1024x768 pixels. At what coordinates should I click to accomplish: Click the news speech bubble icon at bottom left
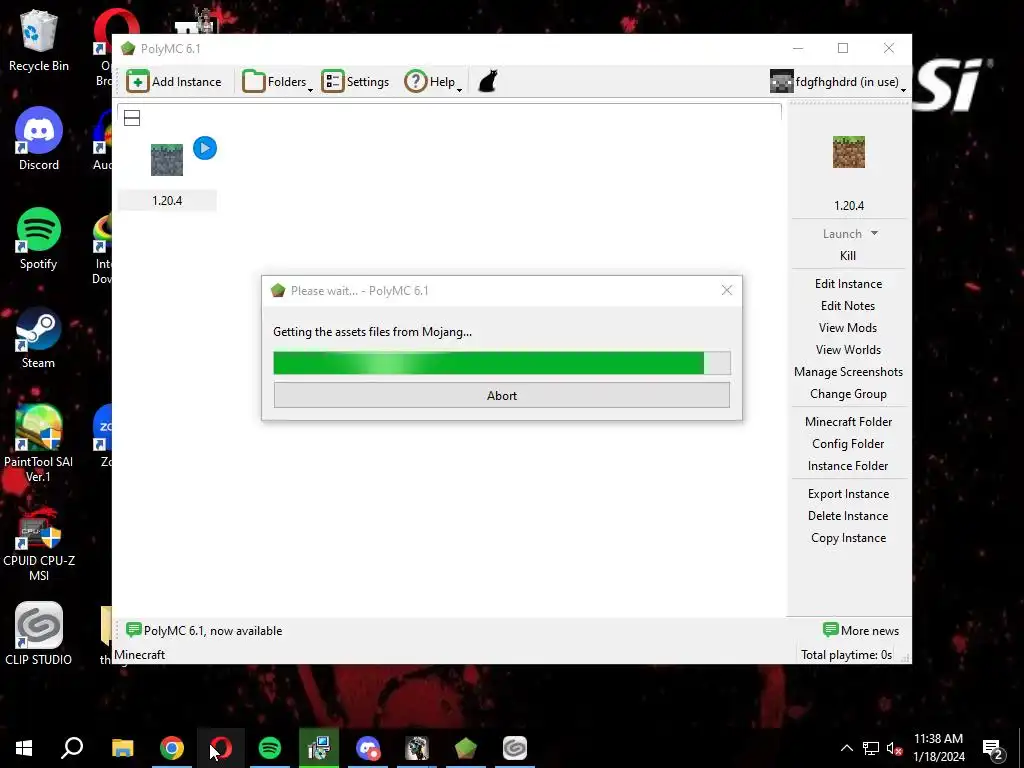tap(133, 630)
